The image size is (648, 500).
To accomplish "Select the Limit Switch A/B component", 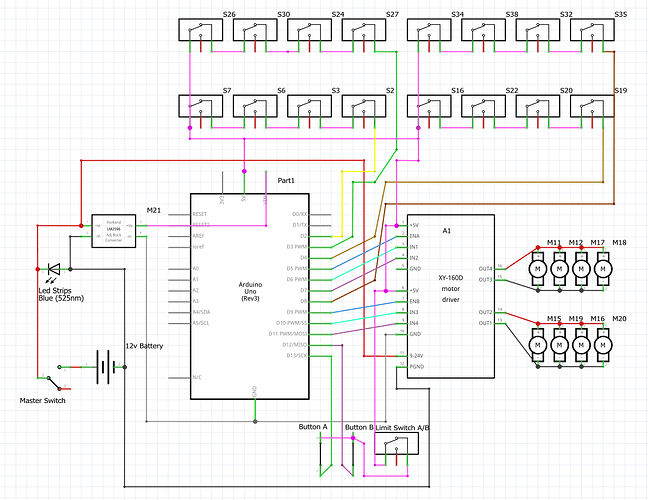I will tap(396, 443).
